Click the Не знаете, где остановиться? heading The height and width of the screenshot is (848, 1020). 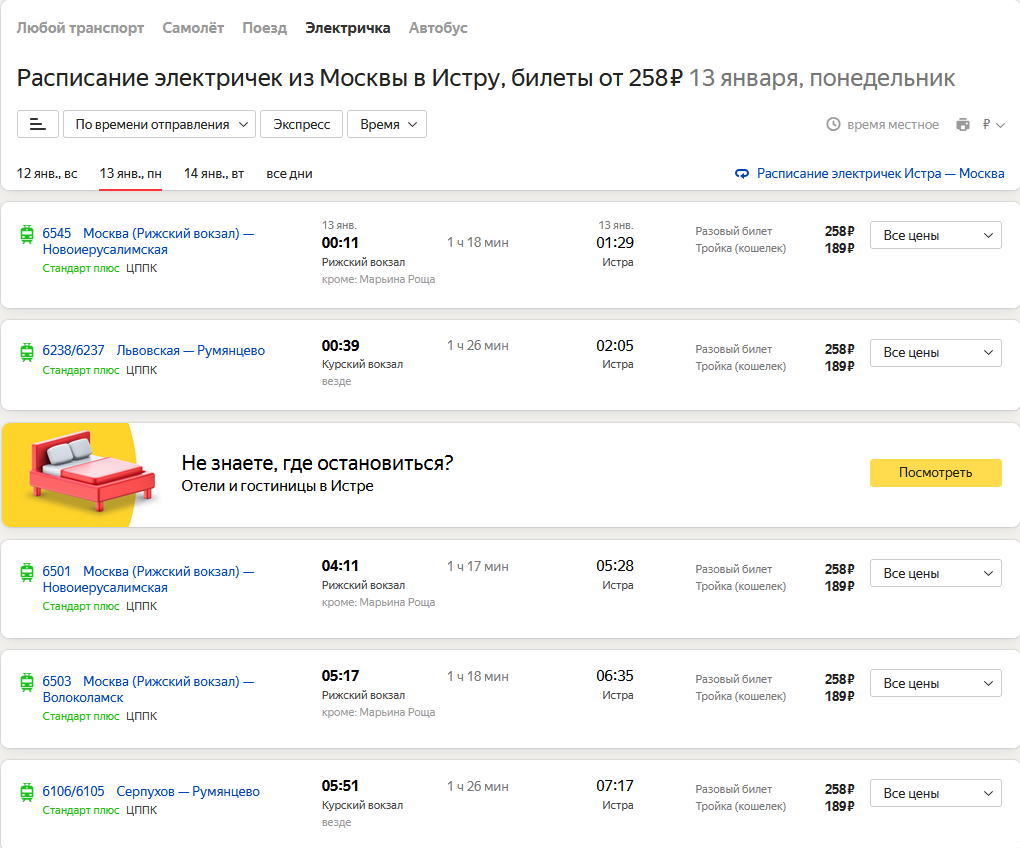click(x=317, y=463)
